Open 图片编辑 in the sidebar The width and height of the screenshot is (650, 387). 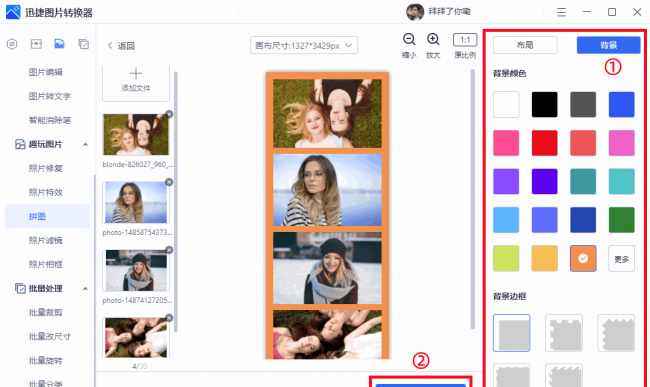pyautogui.click(x=46, y=72)
